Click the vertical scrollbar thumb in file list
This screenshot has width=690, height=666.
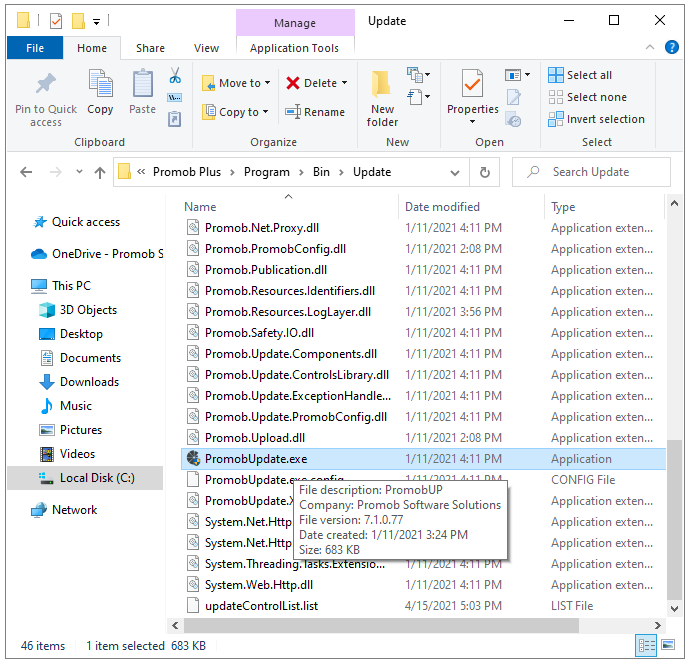click(x=674, y=519)
